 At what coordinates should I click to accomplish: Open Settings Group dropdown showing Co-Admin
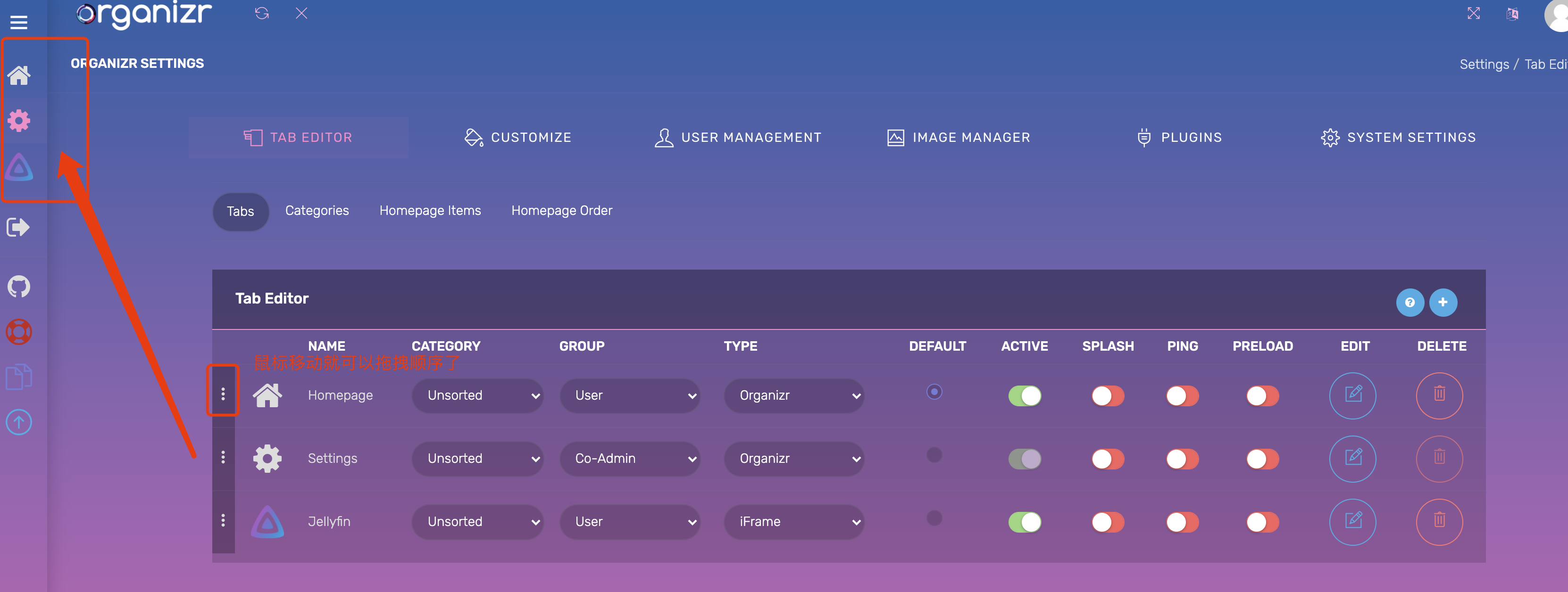pyautogui.click(x=629, y=458)
